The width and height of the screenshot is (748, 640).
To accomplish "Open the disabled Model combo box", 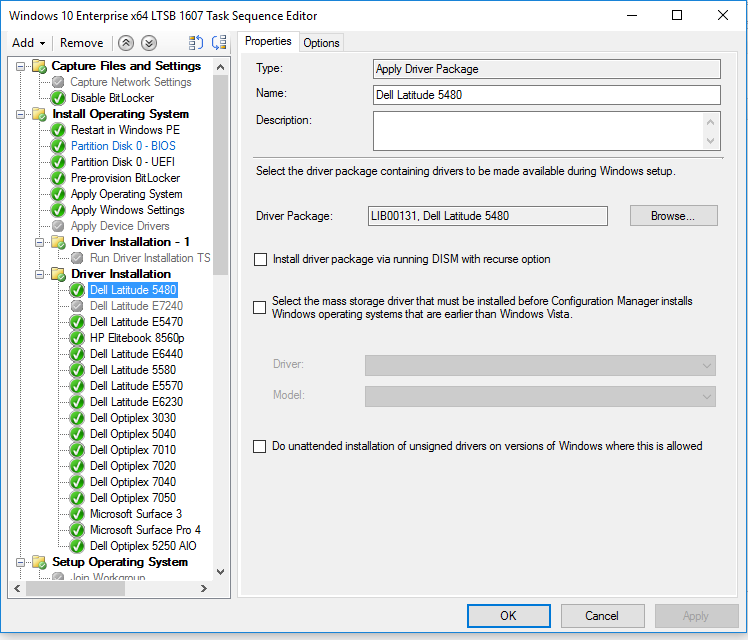I will [x=540, y=396].
